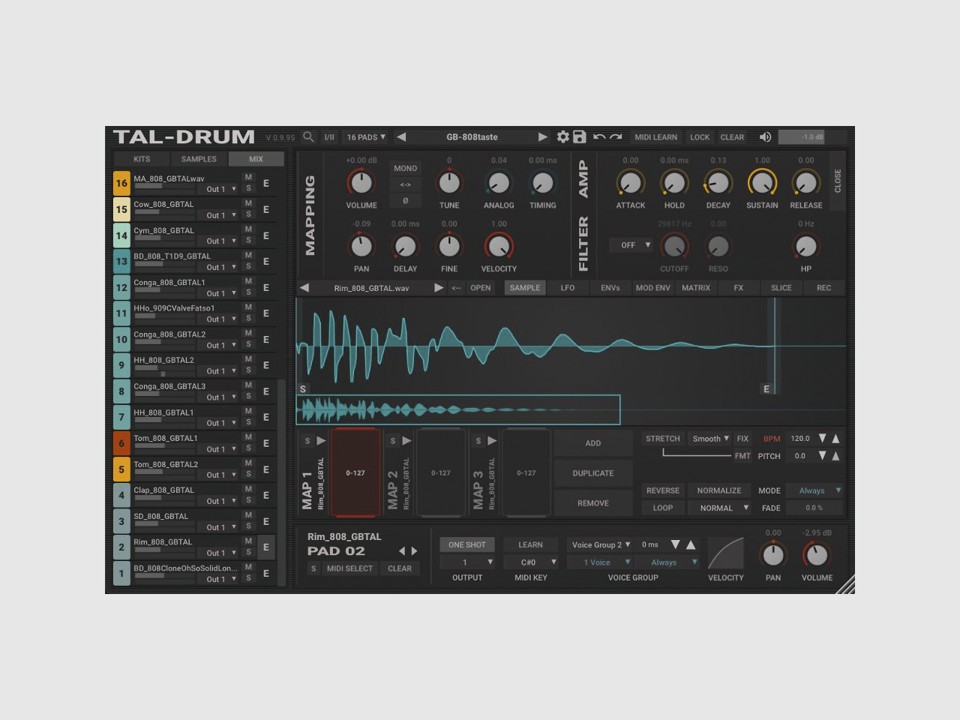The width and height of the screenshot is (960, 720).
Task: Toggle the LOOP option
Action: click(x=662, y=508)
